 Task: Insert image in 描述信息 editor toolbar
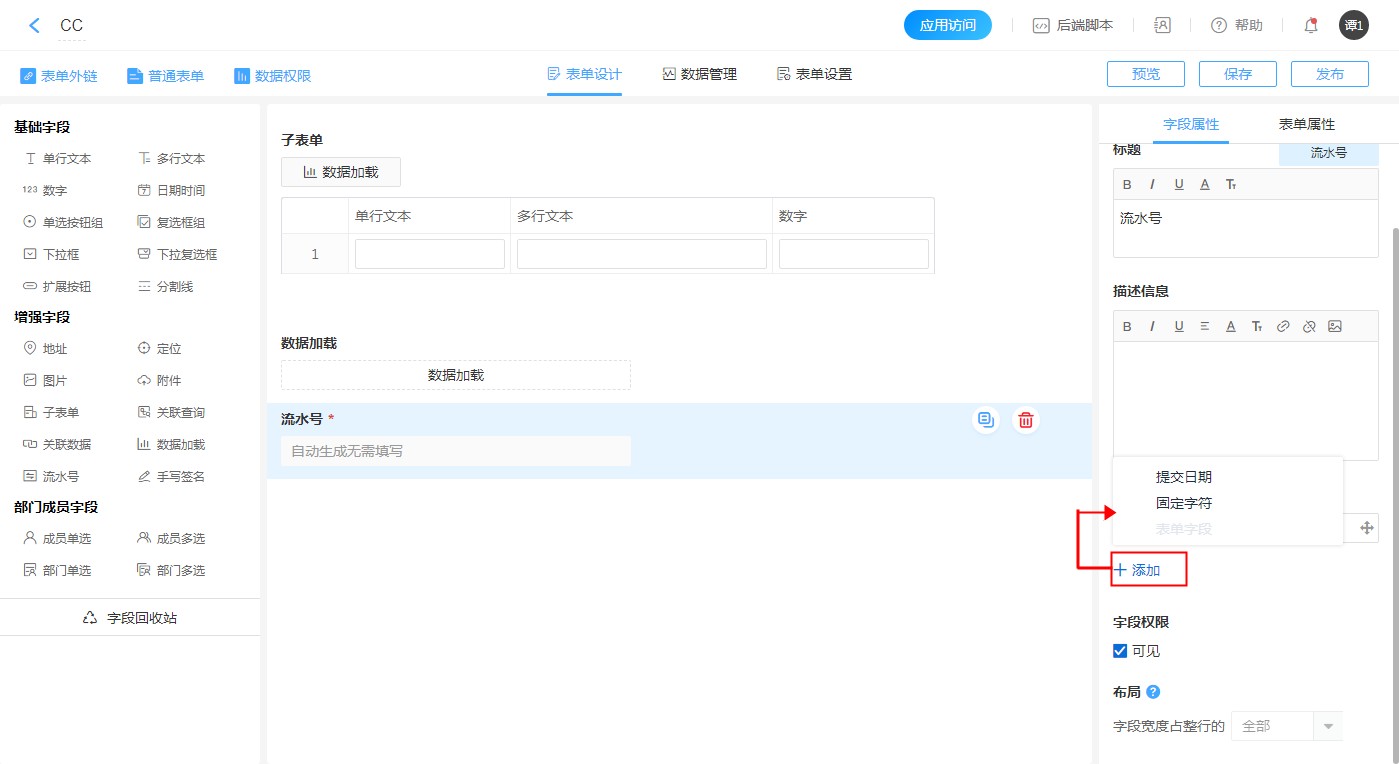1335,326
